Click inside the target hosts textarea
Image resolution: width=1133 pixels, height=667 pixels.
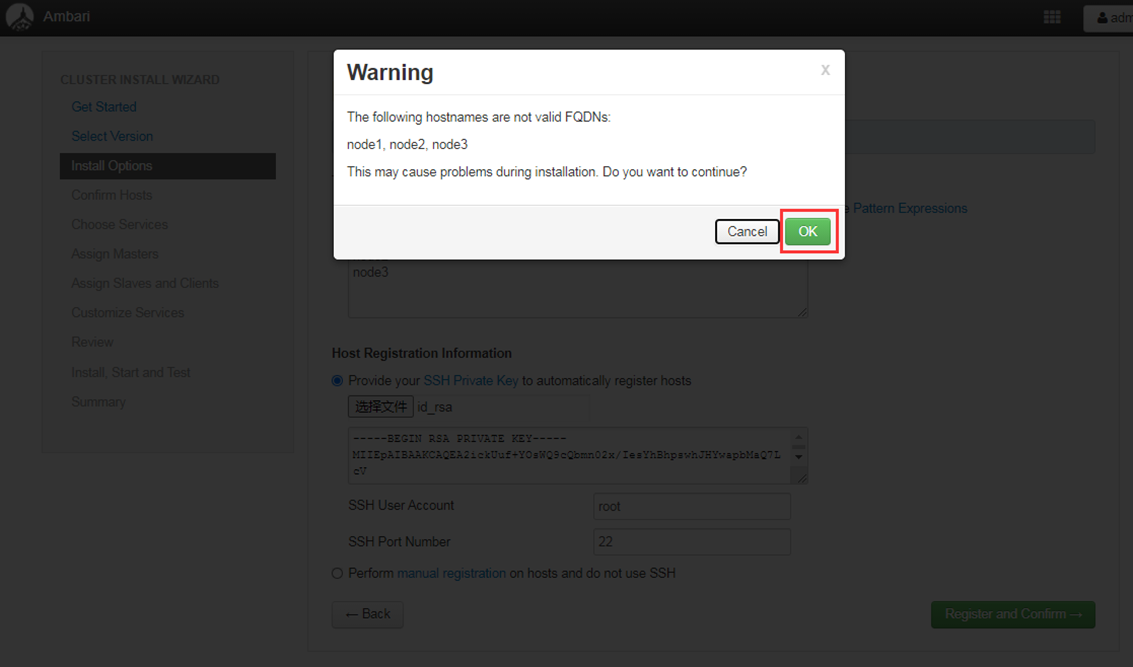[577, 289]
